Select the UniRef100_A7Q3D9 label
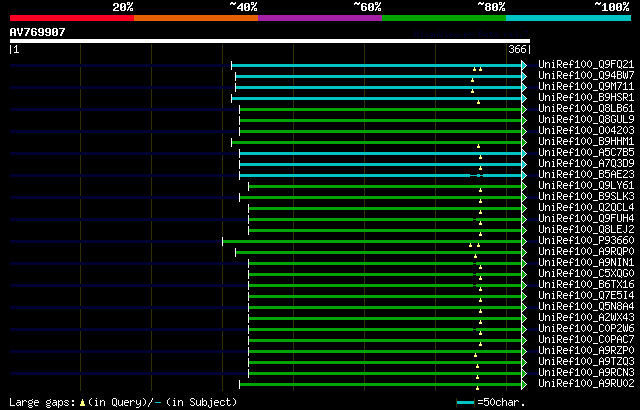This screenshot has width=640, height=410. click(x=586, y=163)
